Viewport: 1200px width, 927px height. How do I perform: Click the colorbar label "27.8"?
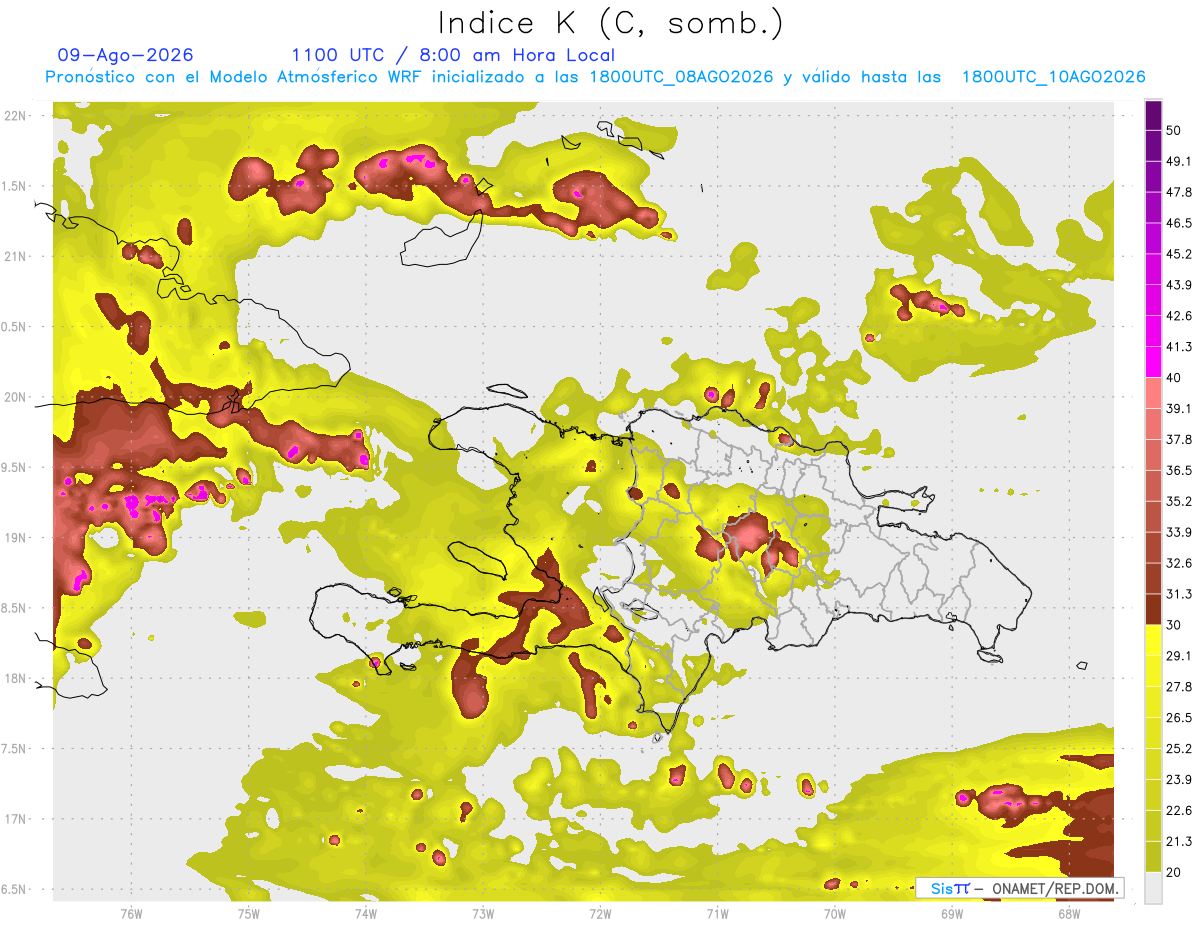pos(1179,687)
